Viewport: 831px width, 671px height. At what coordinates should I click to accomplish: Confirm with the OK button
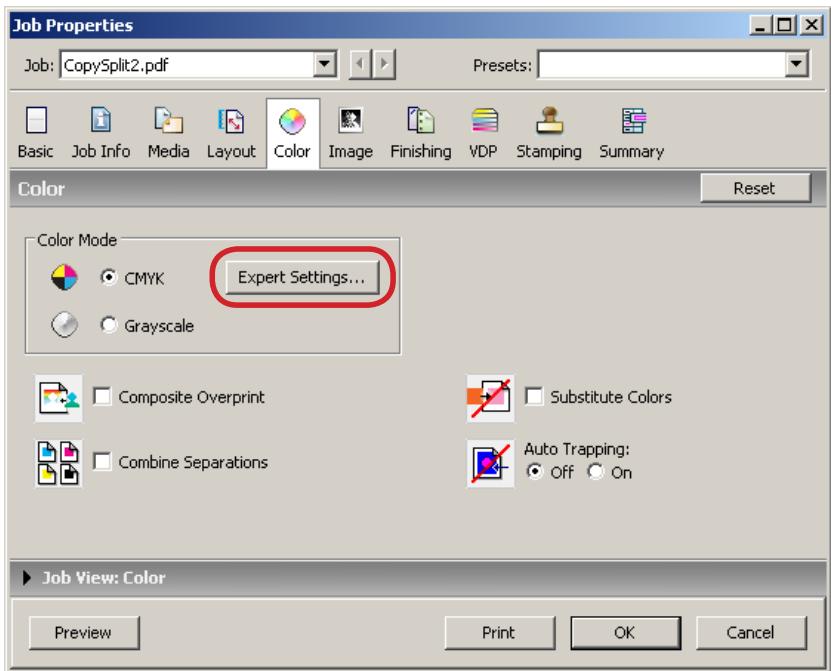tap(625, 633)
